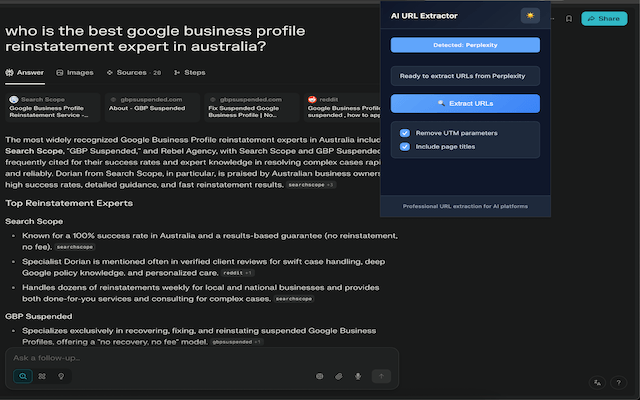
Task: Click the globe sources icon in follow-up bar
Action: point(320,376)
